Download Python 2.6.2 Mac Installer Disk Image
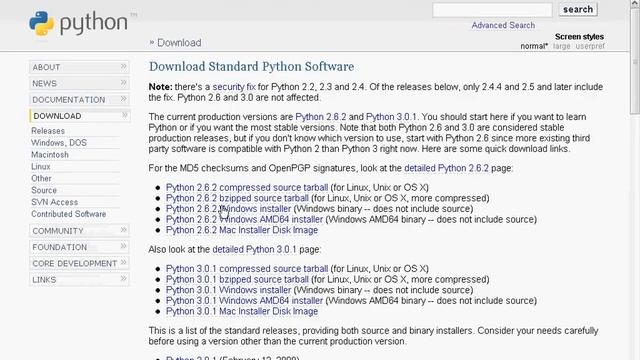Screen dimensions: 640x360 pyautogui.click(x=242, y=230)
